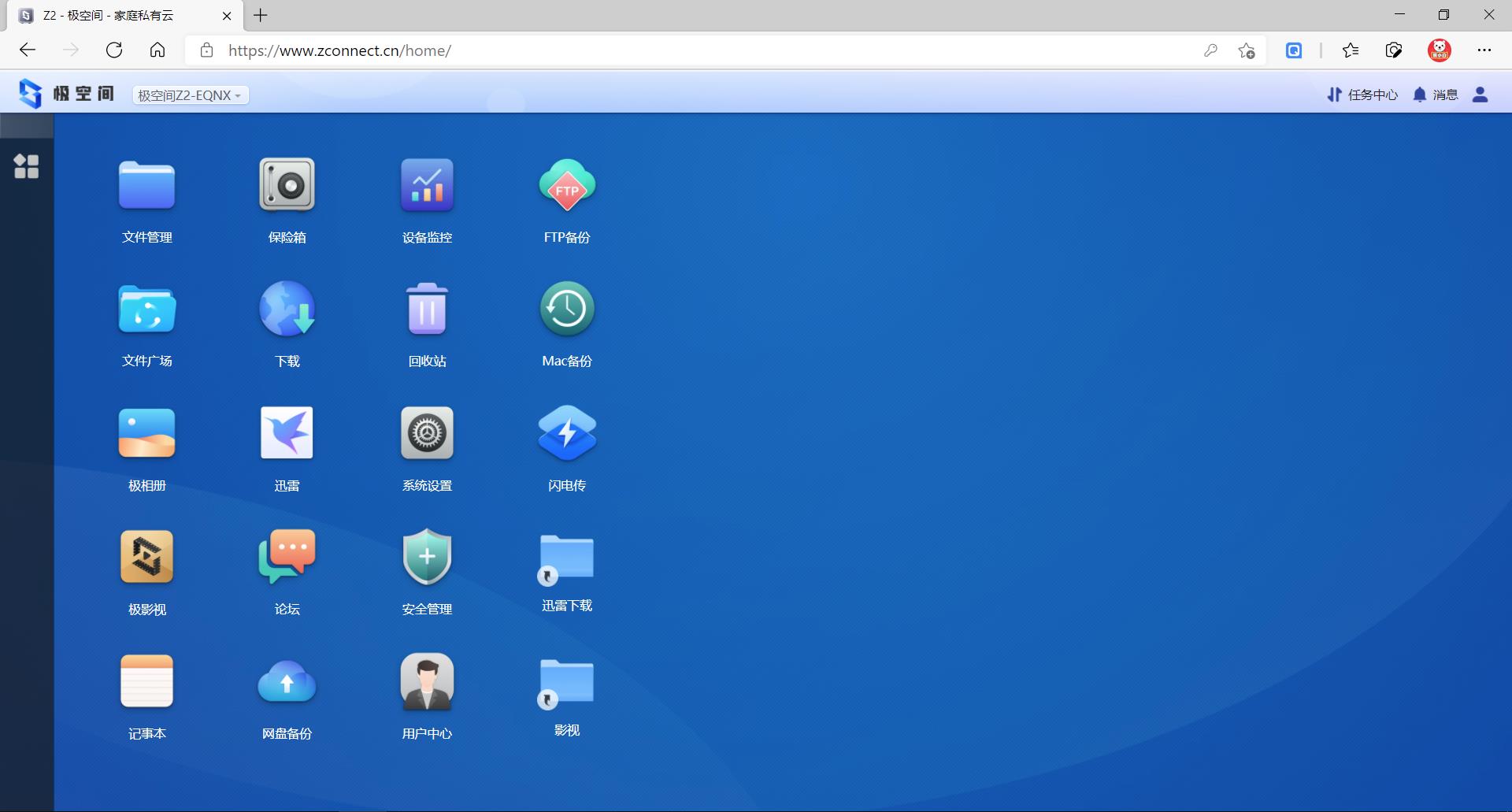Screen dimensions: 1512x812
Task: Open the 文件管理 file manager app
Action: coord(146,186)
